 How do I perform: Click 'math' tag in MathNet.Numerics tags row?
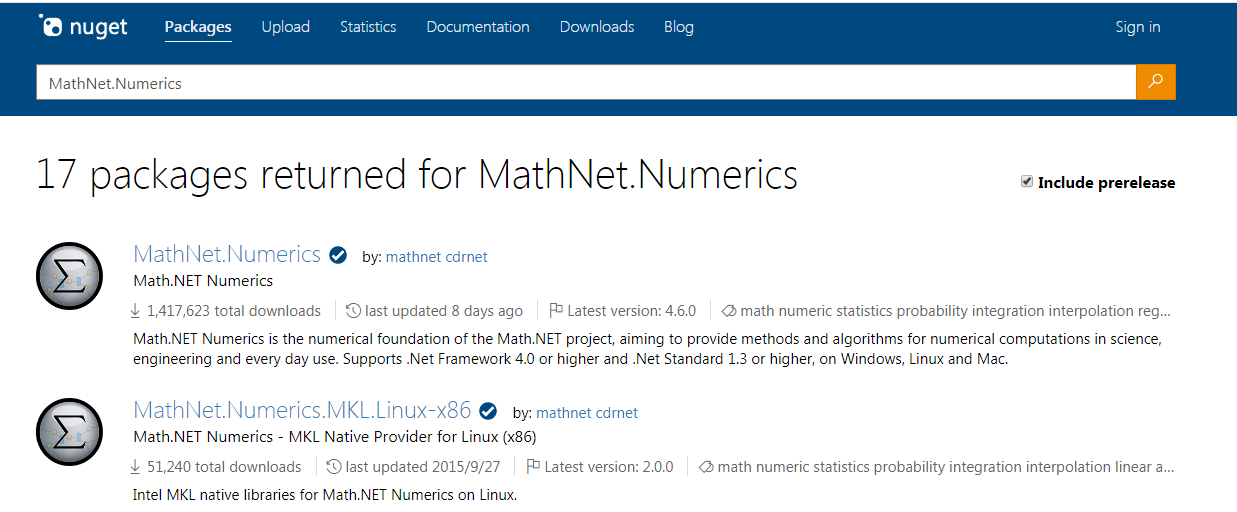[x=757, y=311]
